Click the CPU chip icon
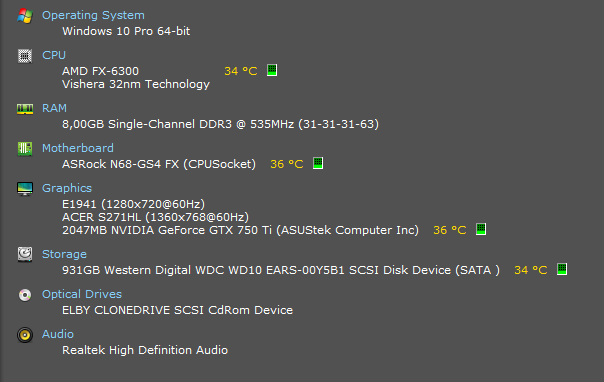 coord(25,56)
